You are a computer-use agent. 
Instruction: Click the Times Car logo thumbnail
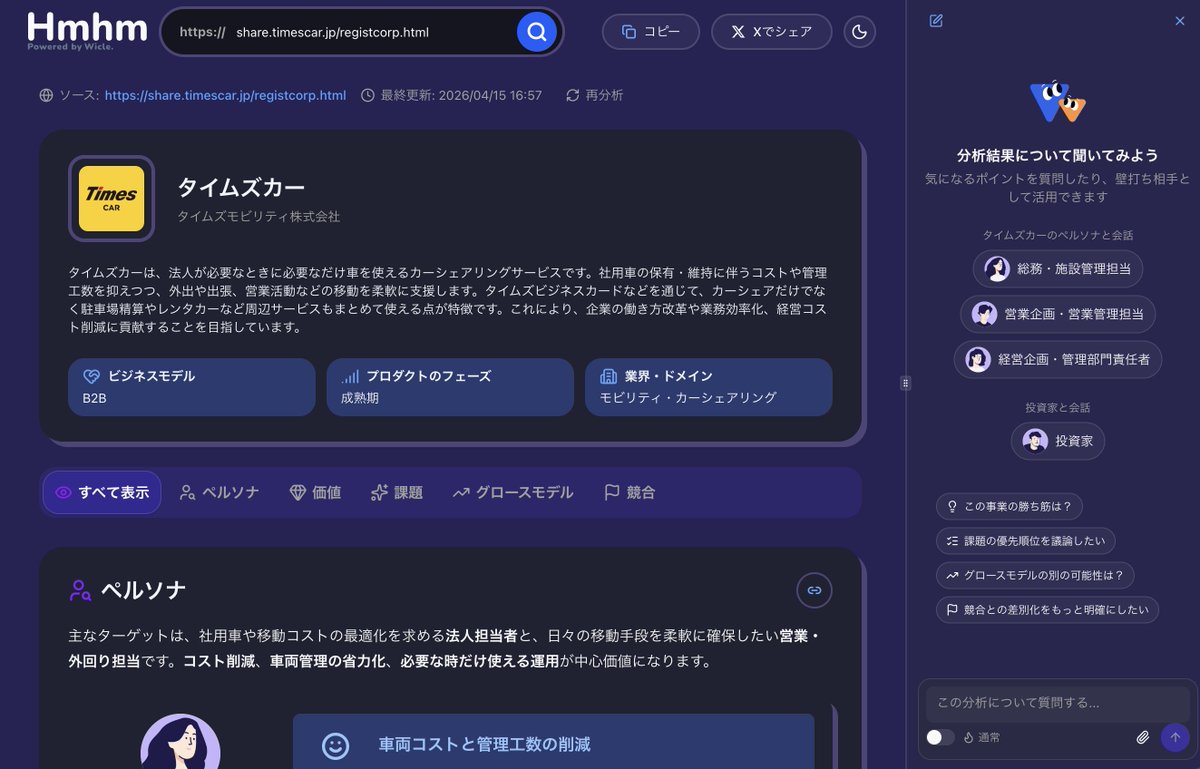point(111,198)
